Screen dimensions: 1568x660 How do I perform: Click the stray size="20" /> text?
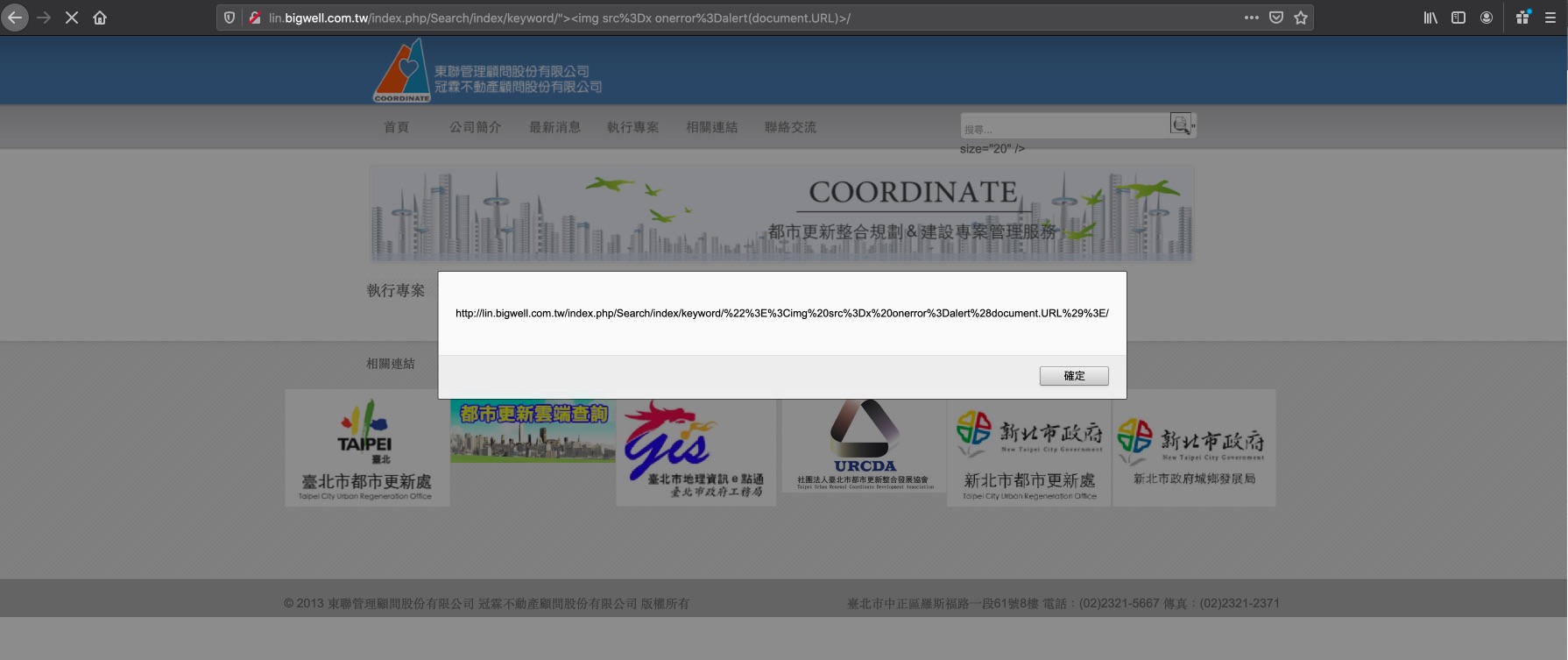(x=992, y=149)
